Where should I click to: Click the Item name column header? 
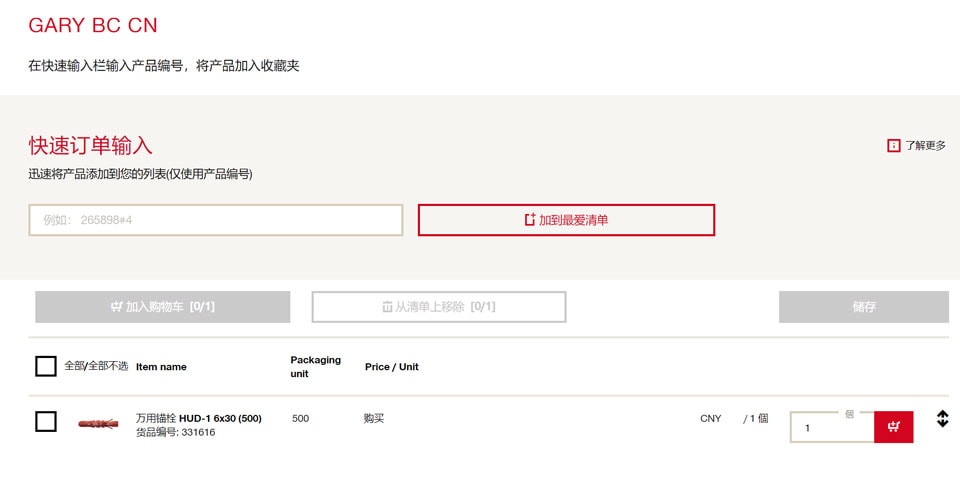click(x=161, y=367)
